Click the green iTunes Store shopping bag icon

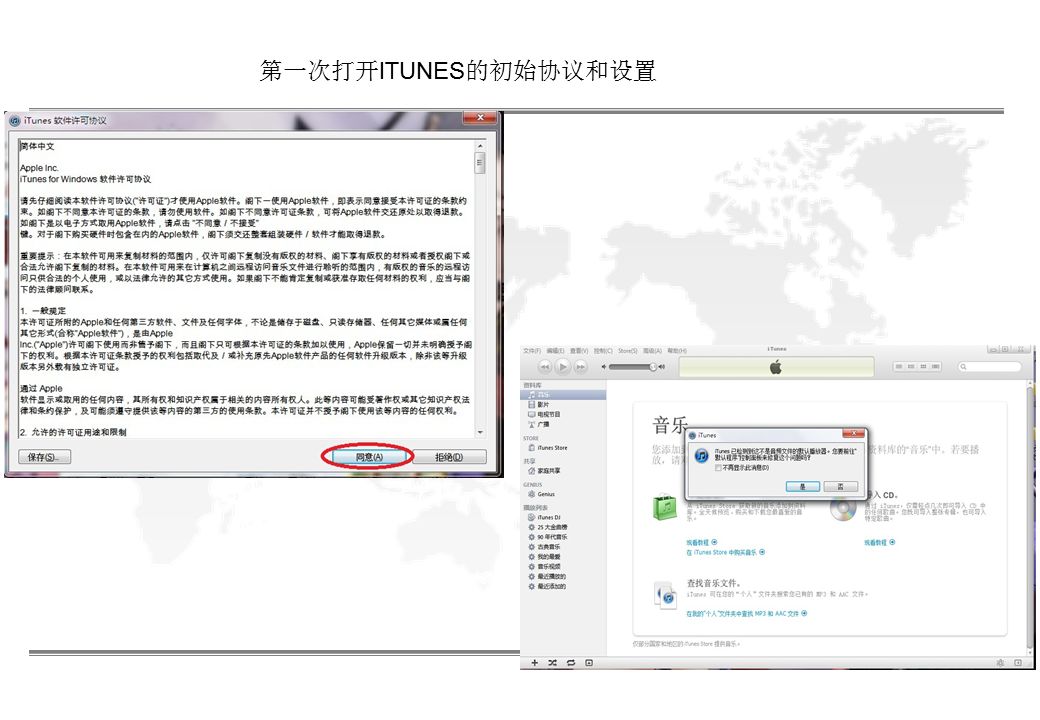tap(665, 507)
